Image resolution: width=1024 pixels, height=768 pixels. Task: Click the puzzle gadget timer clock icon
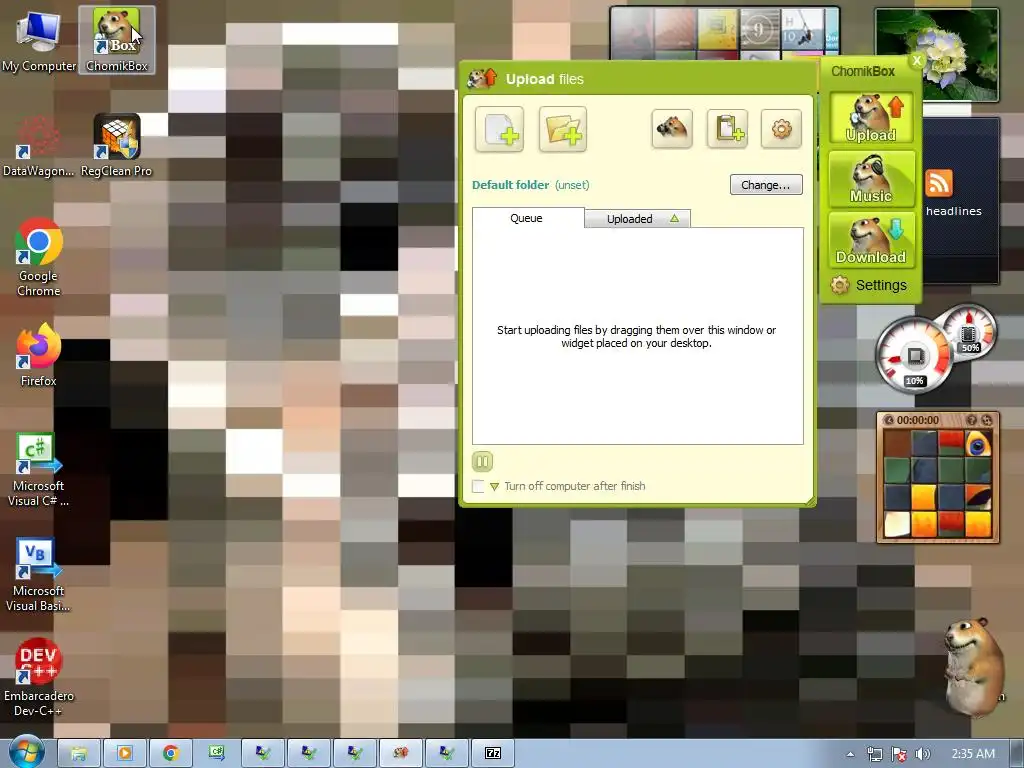888,420
